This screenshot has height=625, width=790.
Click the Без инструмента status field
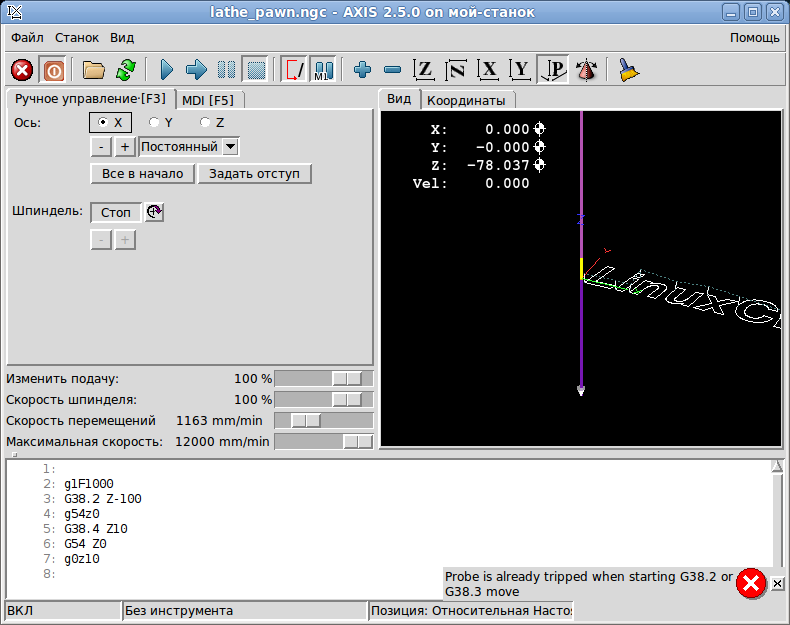(x=244, y=611)
